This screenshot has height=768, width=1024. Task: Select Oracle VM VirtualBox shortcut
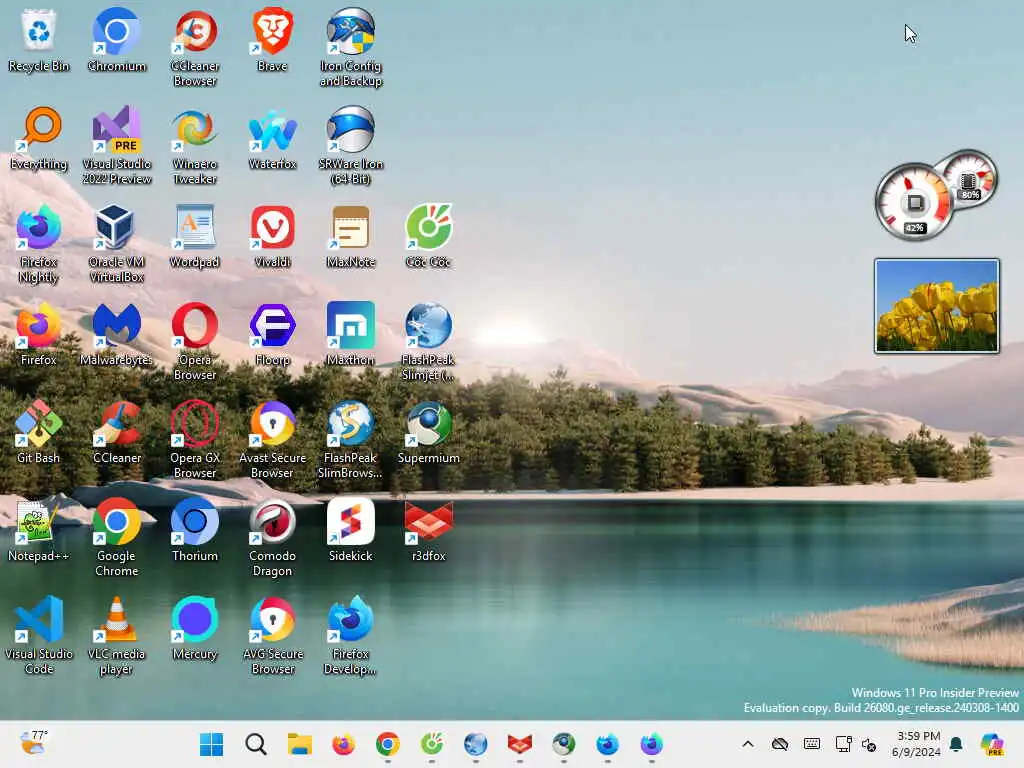click(116, 244)
